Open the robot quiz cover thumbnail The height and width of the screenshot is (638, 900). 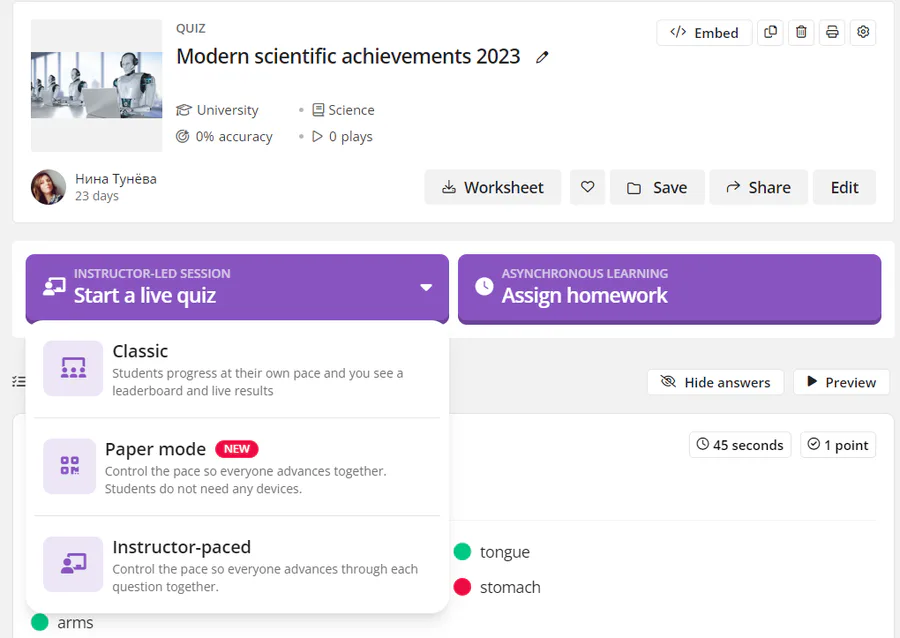pyautogui.click(x=96, y=85)
